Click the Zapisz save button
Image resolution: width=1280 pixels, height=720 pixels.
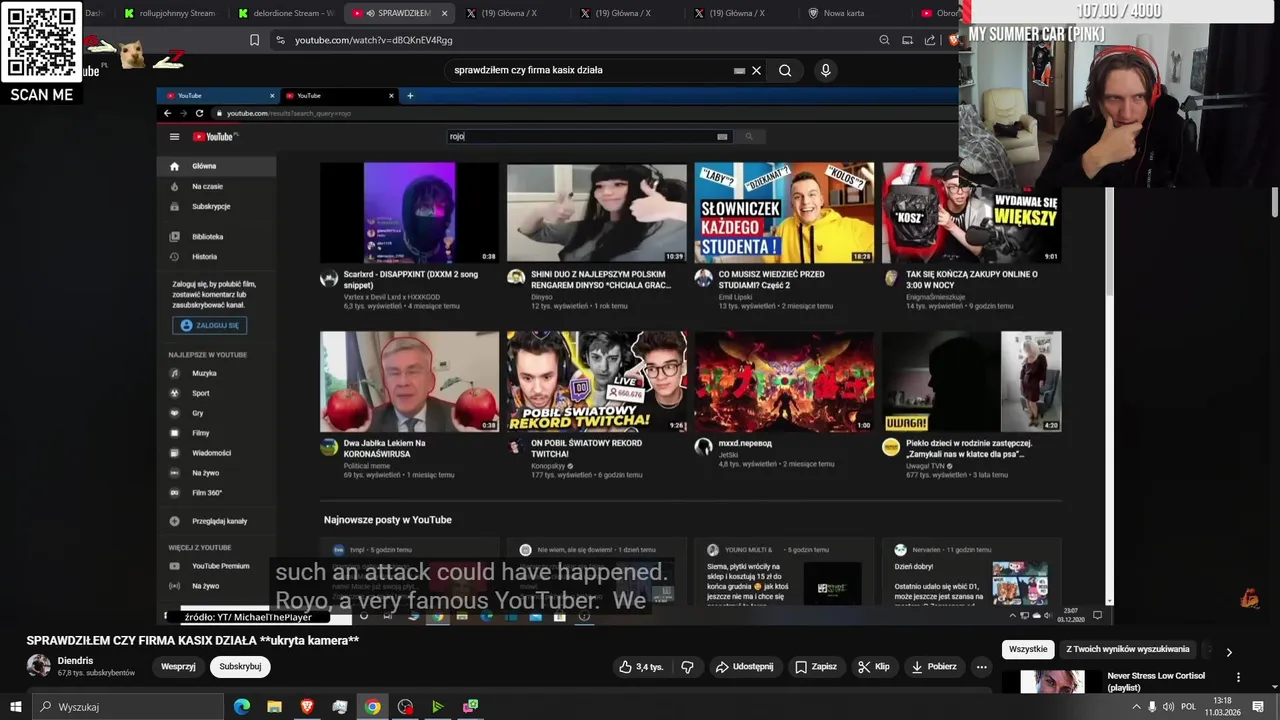pos(816,667)
